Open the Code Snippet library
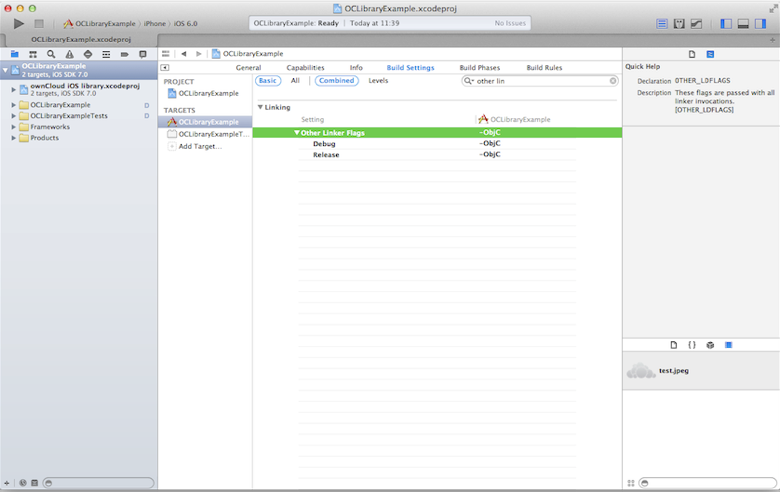Viewport: 780px width, 492px height. [691, 345]
